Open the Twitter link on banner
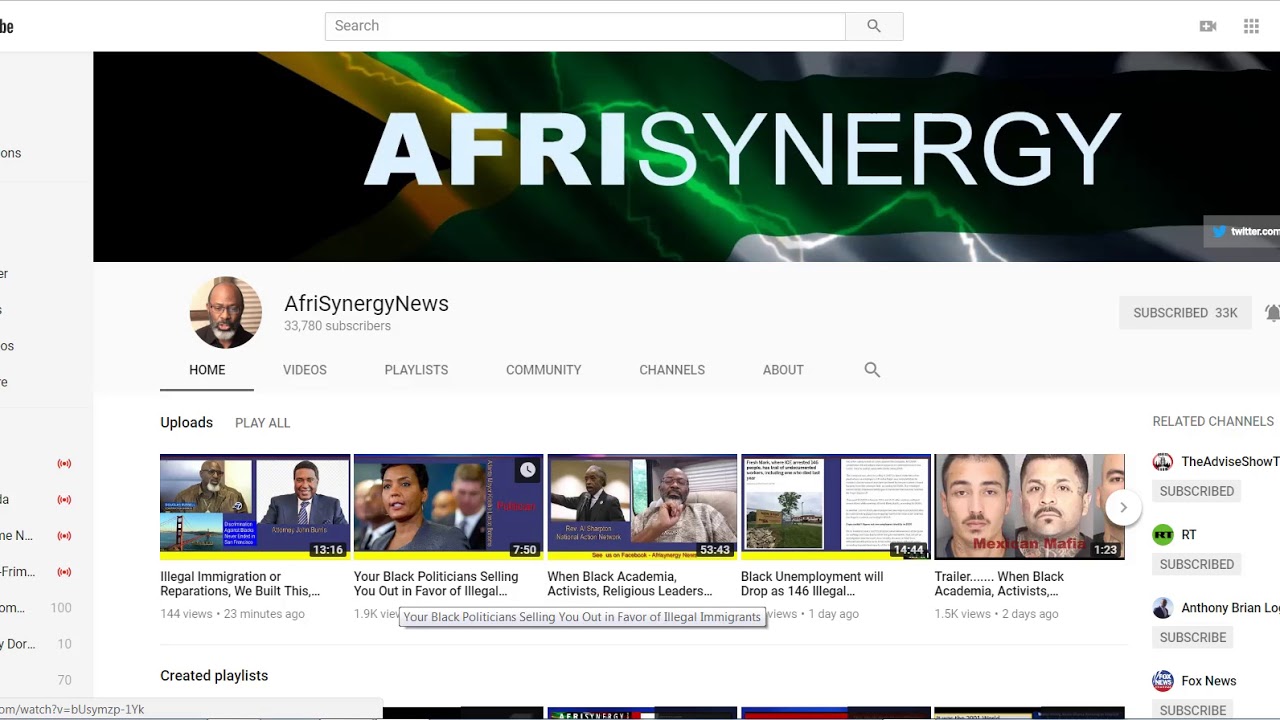This screenshot has height=720, width=1280. coord(1244,231)
